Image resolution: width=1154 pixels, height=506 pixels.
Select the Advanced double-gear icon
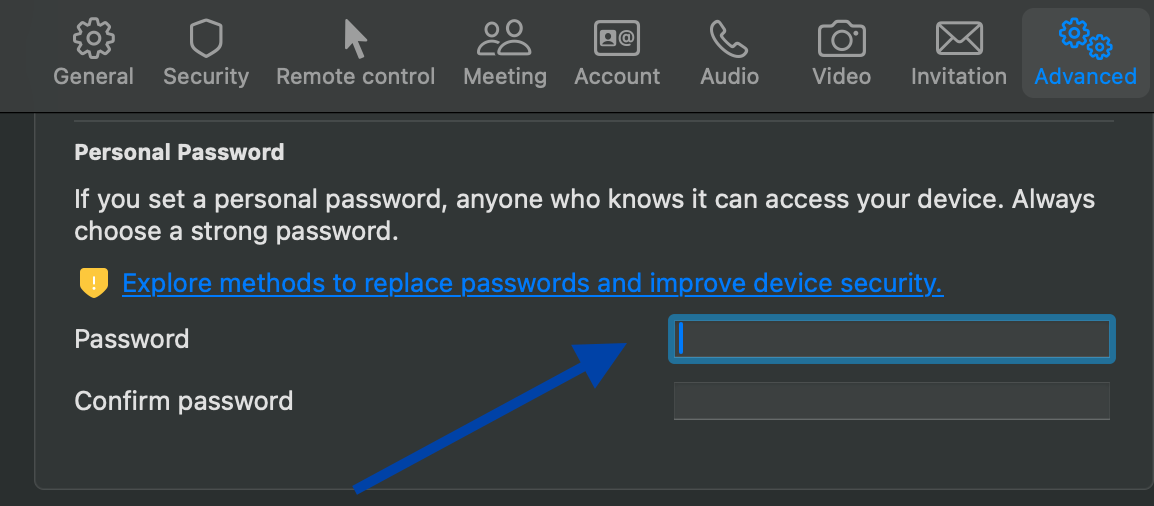[x=1085, y=39]
